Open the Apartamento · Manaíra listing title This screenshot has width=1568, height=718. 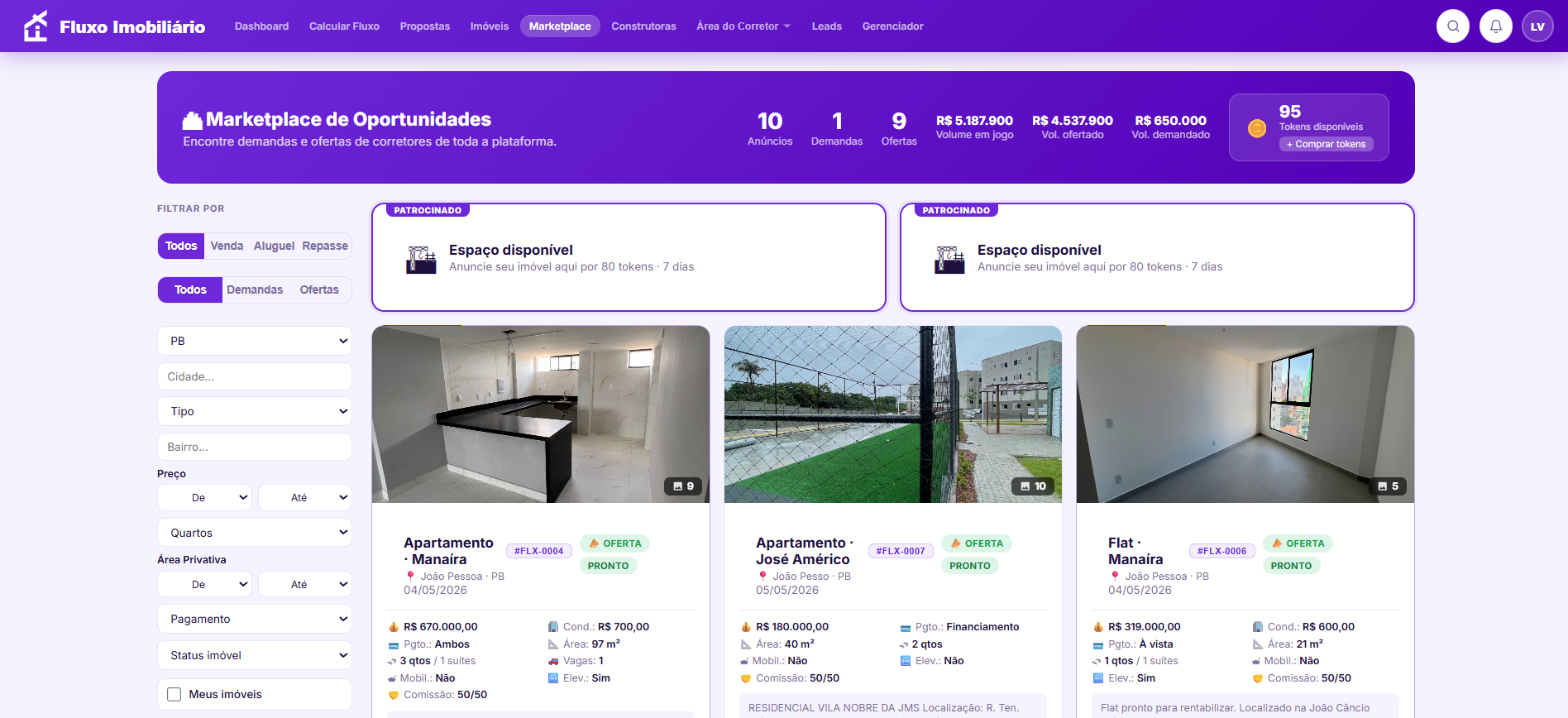point(448,551)
